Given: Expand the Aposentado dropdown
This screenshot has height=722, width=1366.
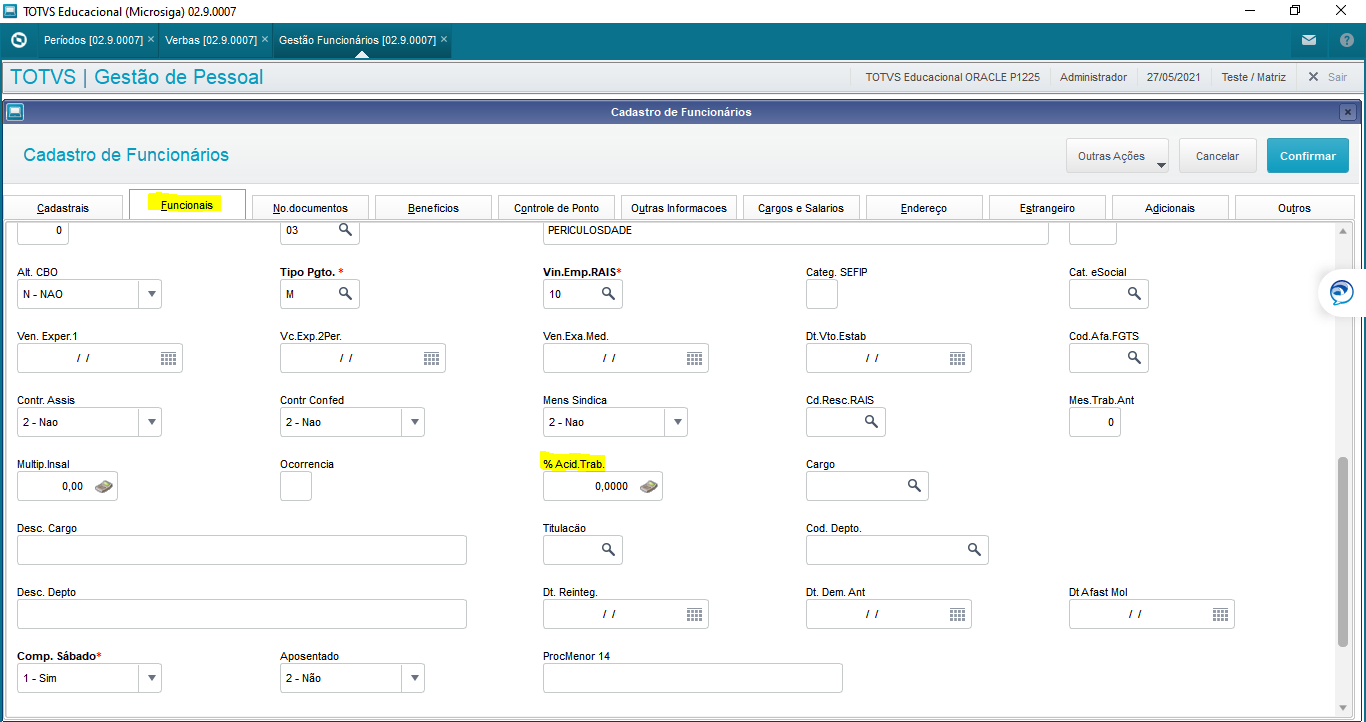Looking at the screenshot, I should 414,678.
